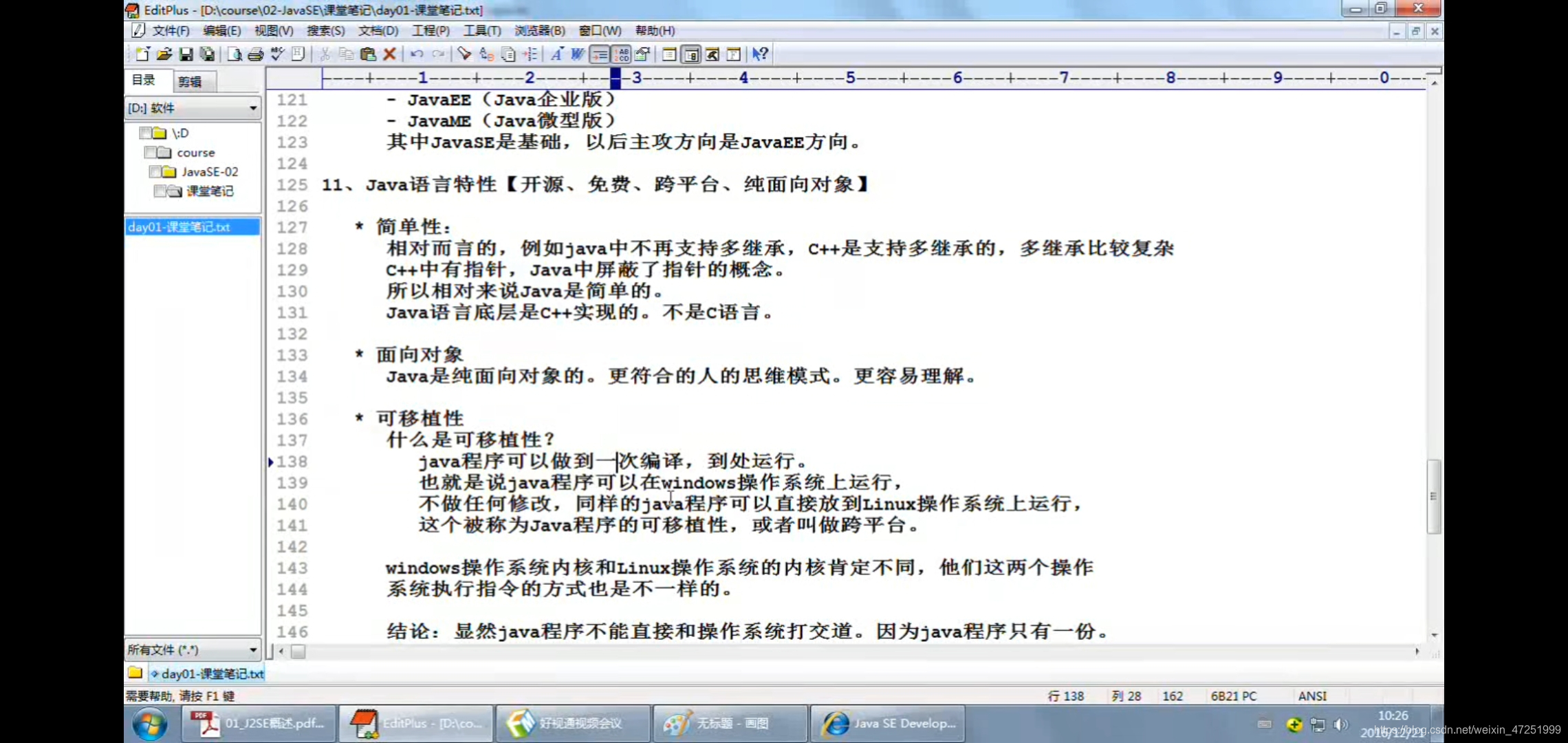Open the drive selector dropdown showing [D:] 软件
This screenshot has height=743, width=1568.
click(252, 107)
